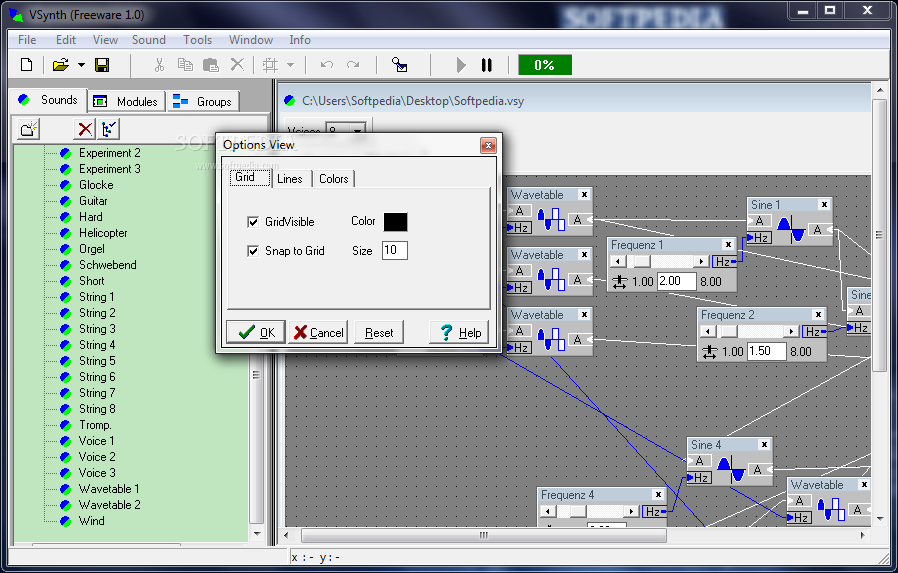
Task: Click the Help button in Options View
Action: tap(459, 332)
